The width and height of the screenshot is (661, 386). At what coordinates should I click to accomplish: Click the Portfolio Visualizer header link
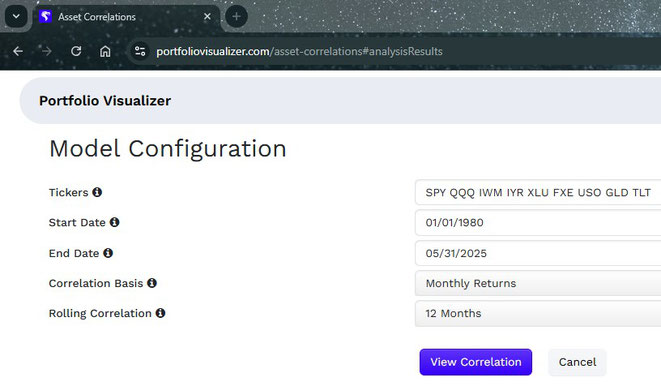(x=105, y=101)
